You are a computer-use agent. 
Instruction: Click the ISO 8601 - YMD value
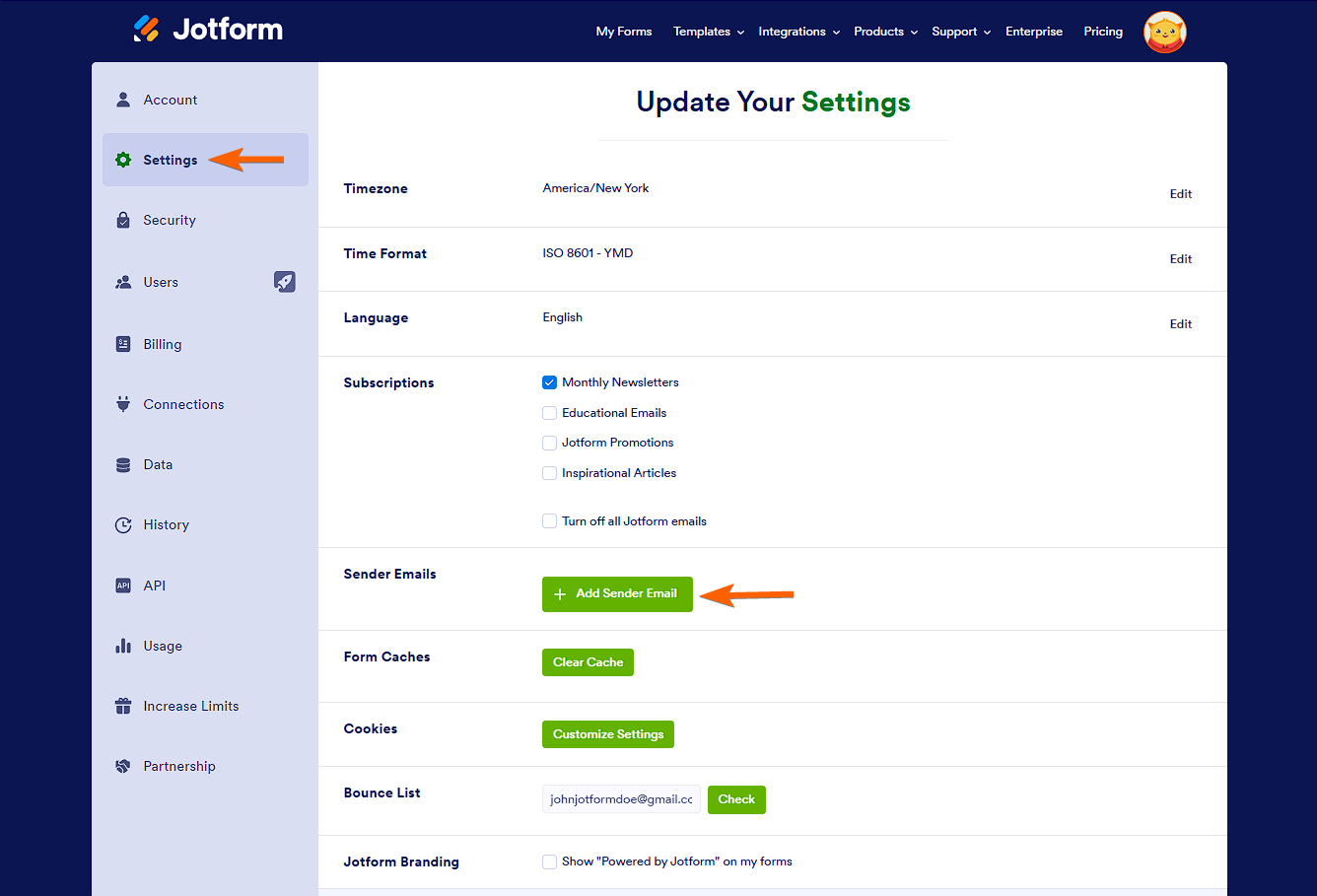click(588, 253)
